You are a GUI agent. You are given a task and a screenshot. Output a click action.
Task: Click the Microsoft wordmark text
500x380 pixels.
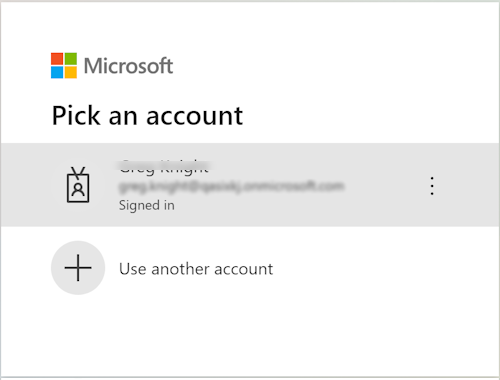[128, 66]
